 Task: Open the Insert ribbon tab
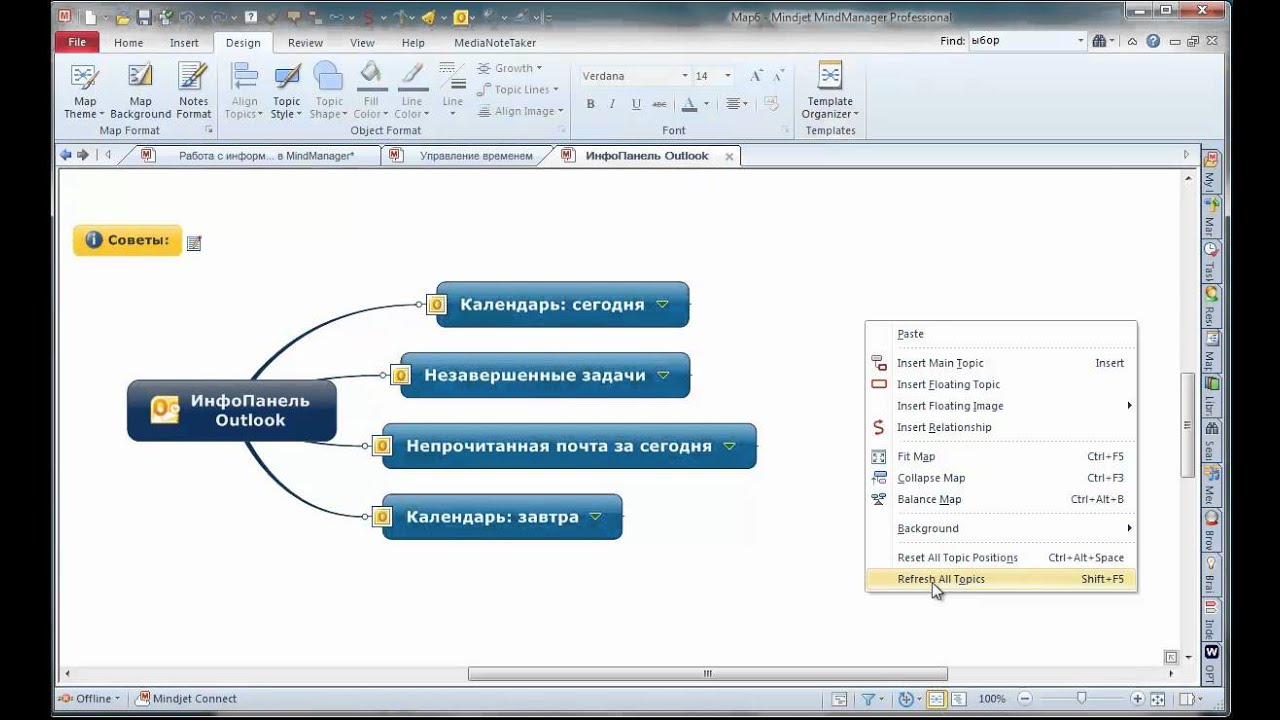pos(184,43)
